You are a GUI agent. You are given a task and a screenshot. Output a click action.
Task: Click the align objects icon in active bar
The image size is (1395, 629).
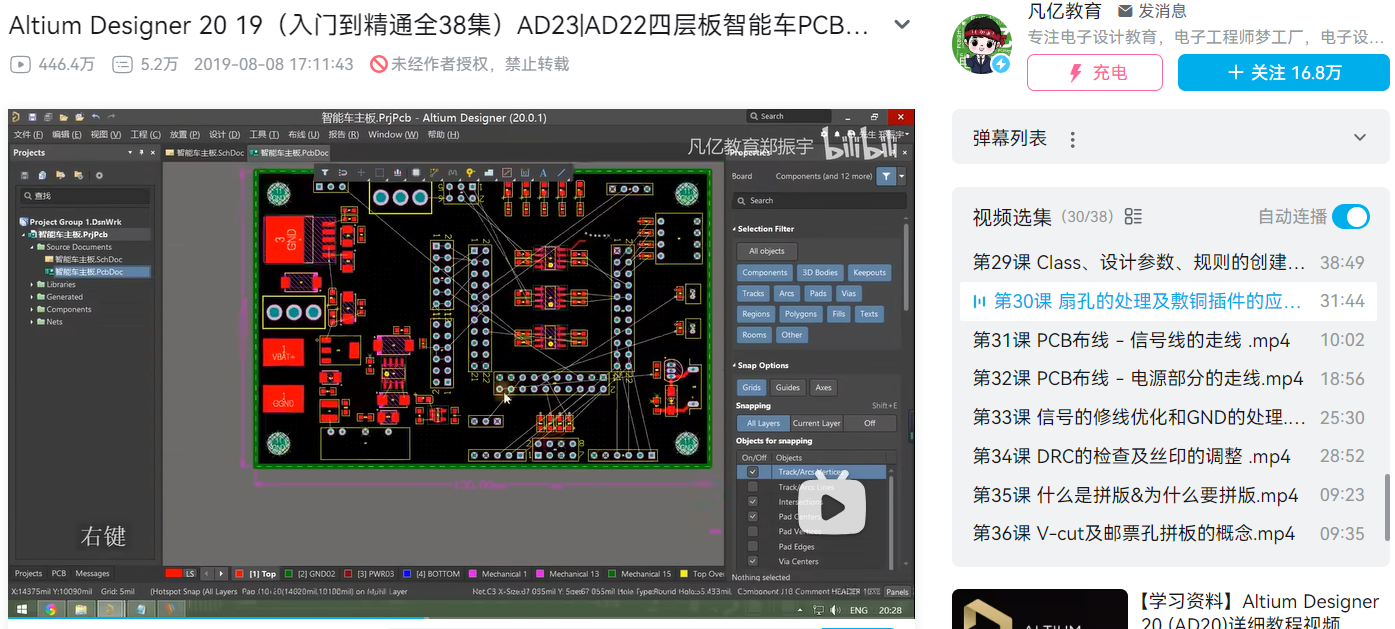click(x=398, y=172)
